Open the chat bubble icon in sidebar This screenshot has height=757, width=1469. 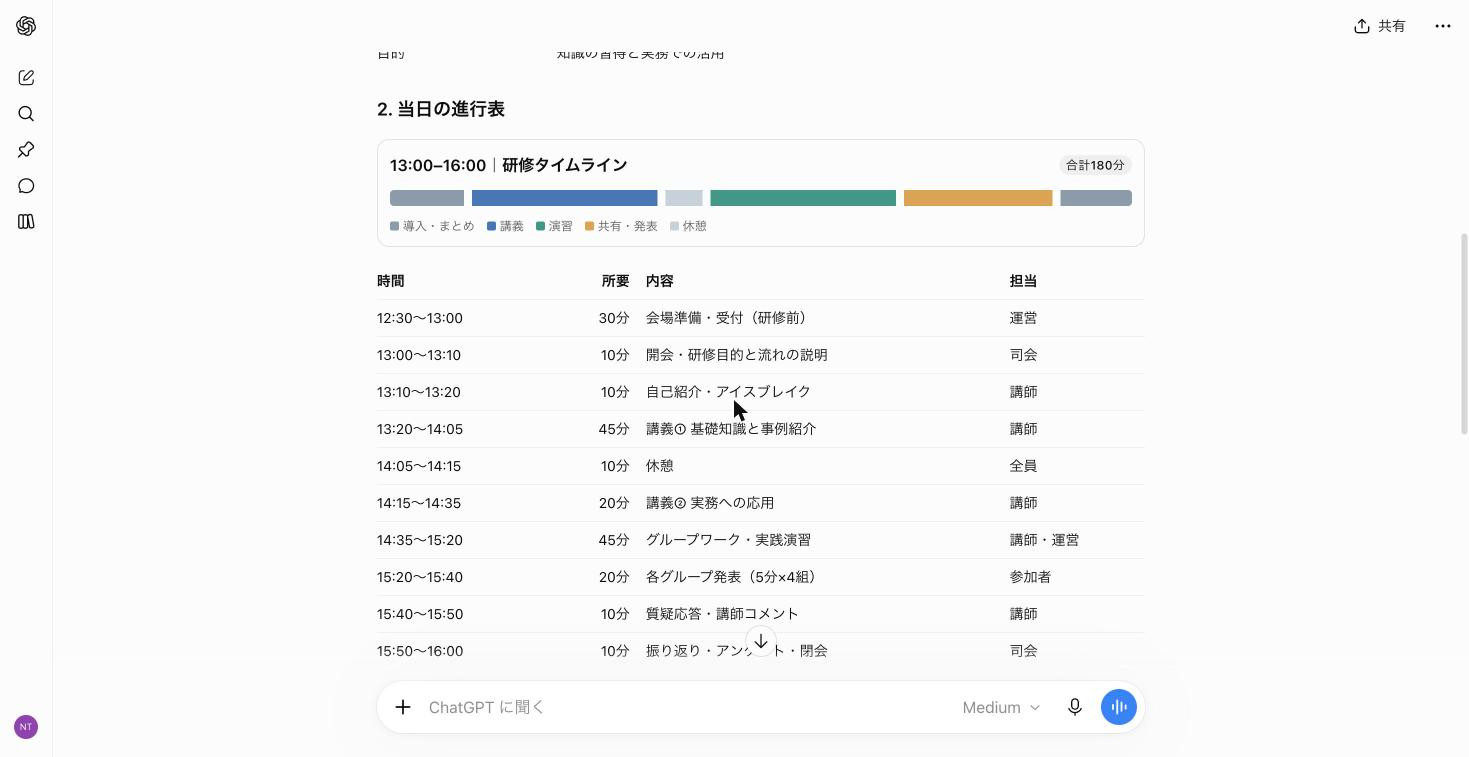tap(26, 186)
